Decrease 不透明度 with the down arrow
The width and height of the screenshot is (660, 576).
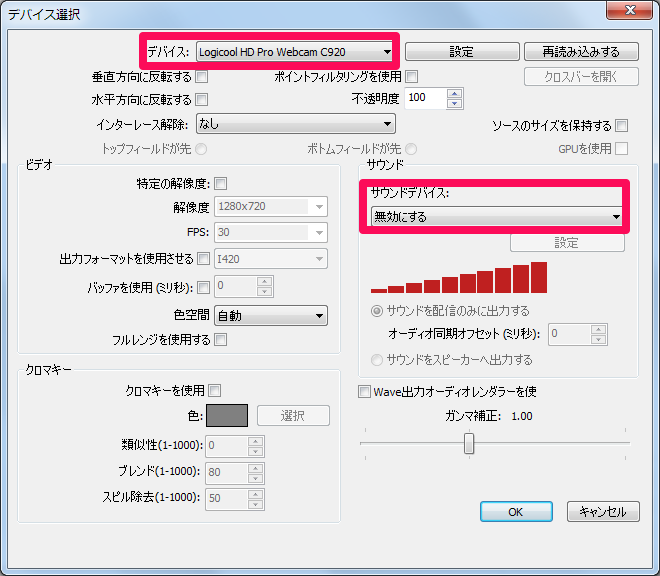pos(455,104)
